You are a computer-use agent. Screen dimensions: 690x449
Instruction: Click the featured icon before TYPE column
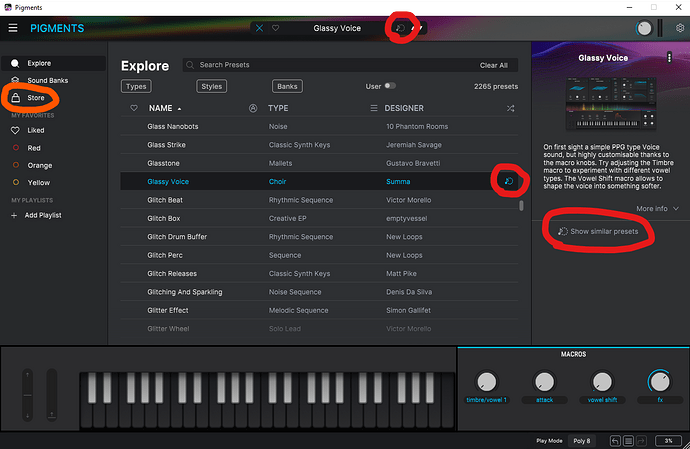coord(253,108)
